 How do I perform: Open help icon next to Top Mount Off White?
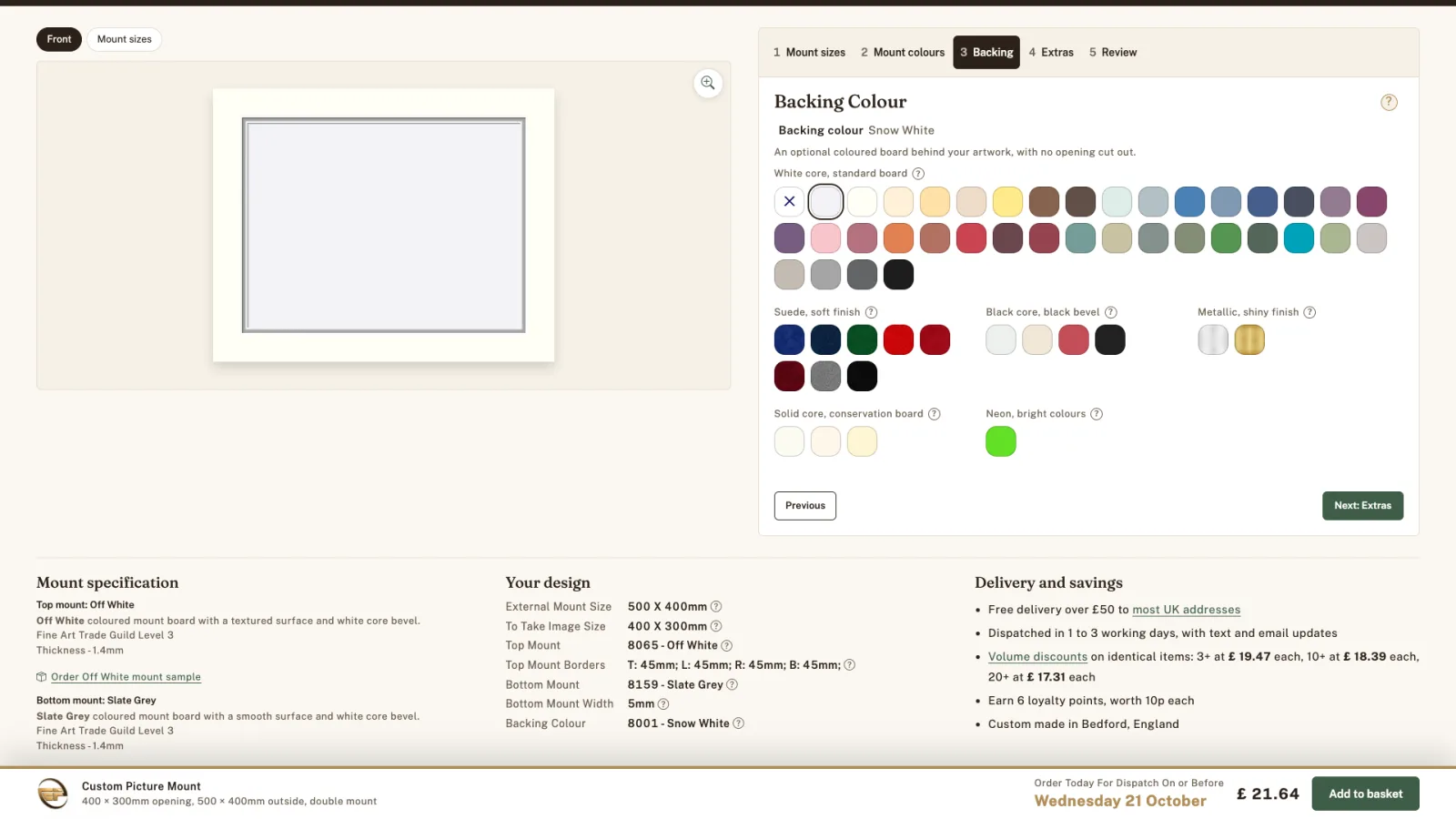[726, 646]
